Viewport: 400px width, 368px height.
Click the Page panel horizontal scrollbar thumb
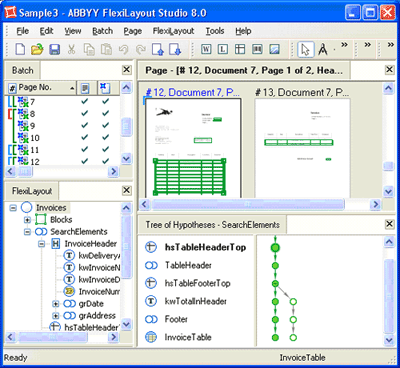click(x=248, y=204)
